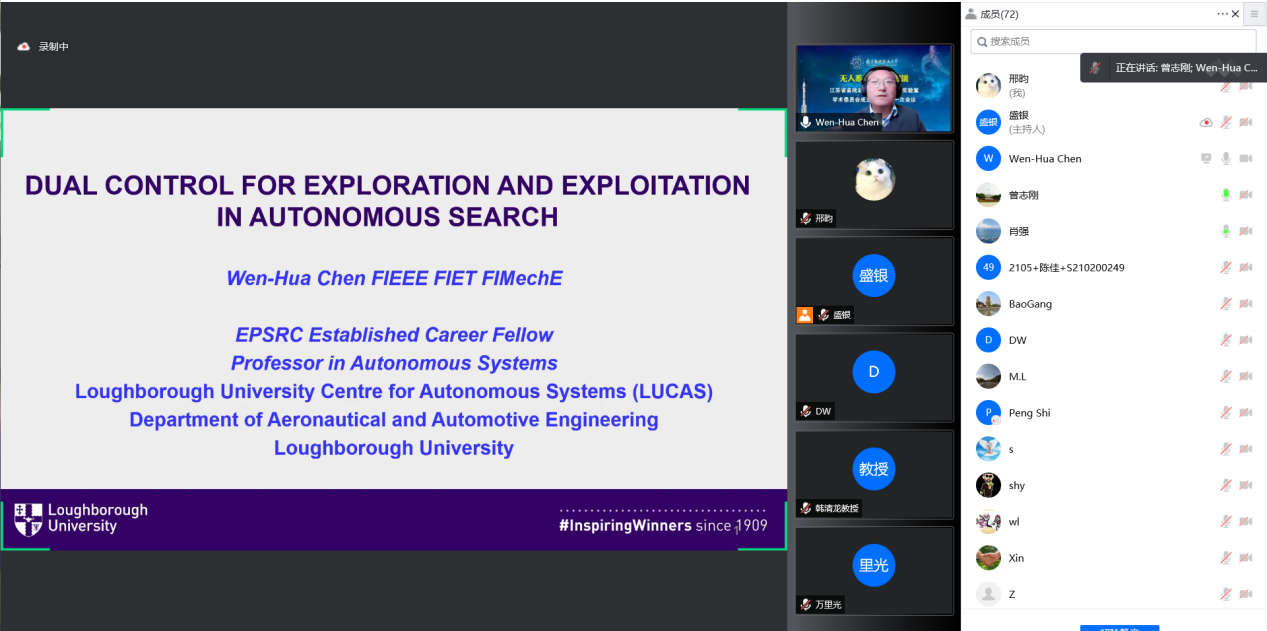Toggle the microphone for 肖强

[x=1225, y=231]
